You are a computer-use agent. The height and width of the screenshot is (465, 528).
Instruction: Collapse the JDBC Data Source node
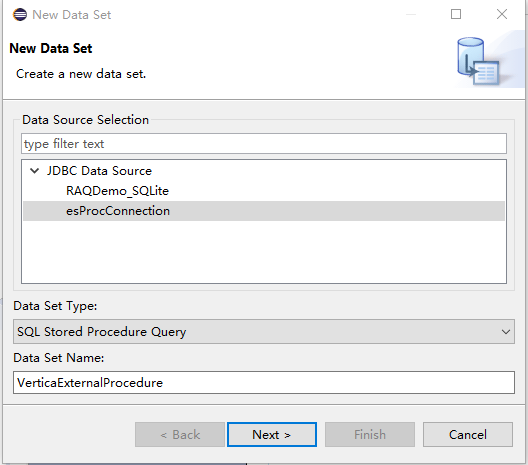[x=34, y=171]
